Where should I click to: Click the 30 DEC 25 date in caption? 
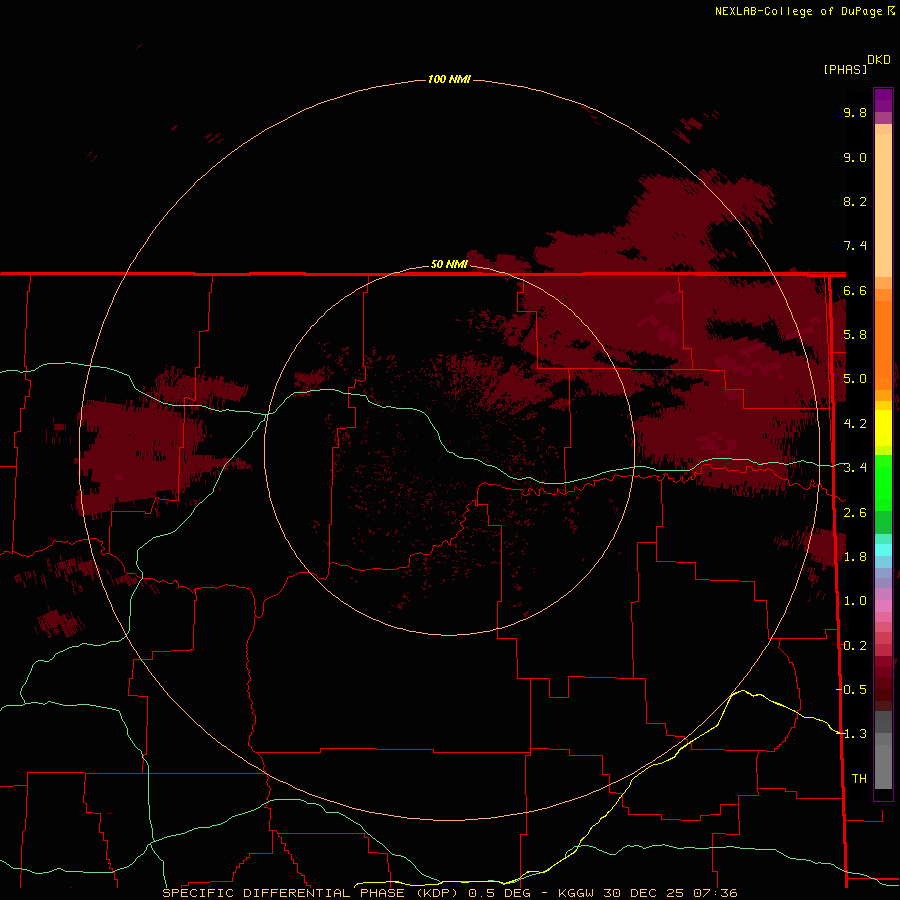(x=645, y=893)
